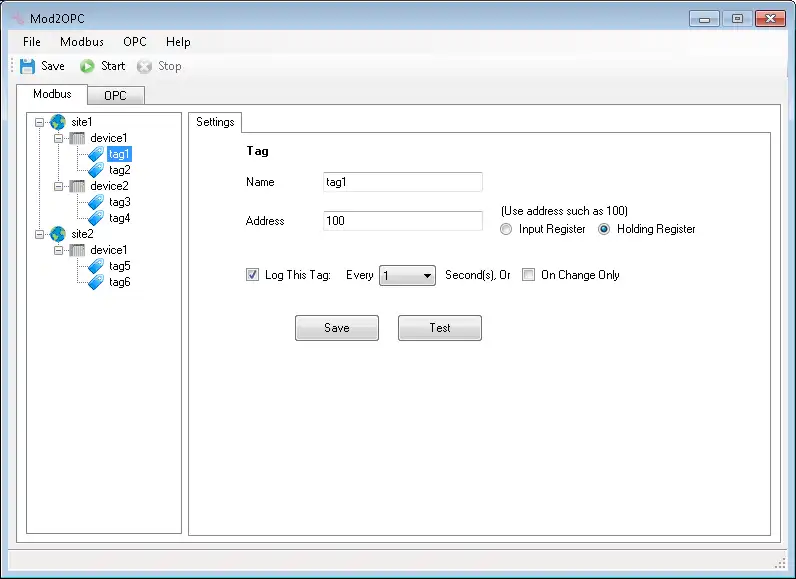The height and width of the screenshot is (579, 796).
Task: Select tag4 label in the tree
Action: (x=120, y=218)
